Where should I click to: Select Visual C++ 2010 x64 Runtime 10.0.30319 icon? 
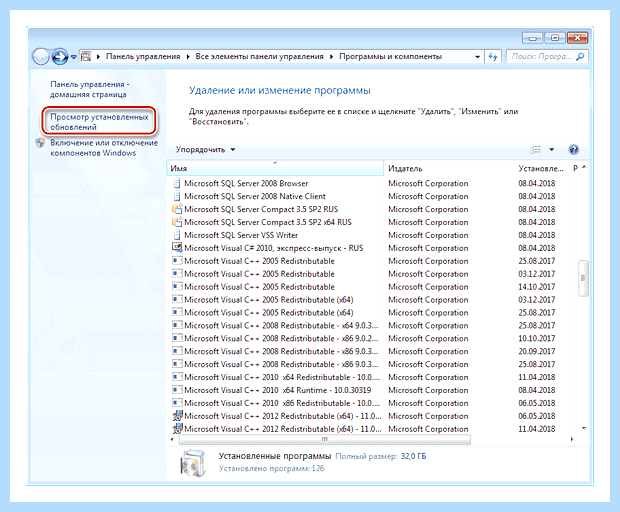(177, 390)
